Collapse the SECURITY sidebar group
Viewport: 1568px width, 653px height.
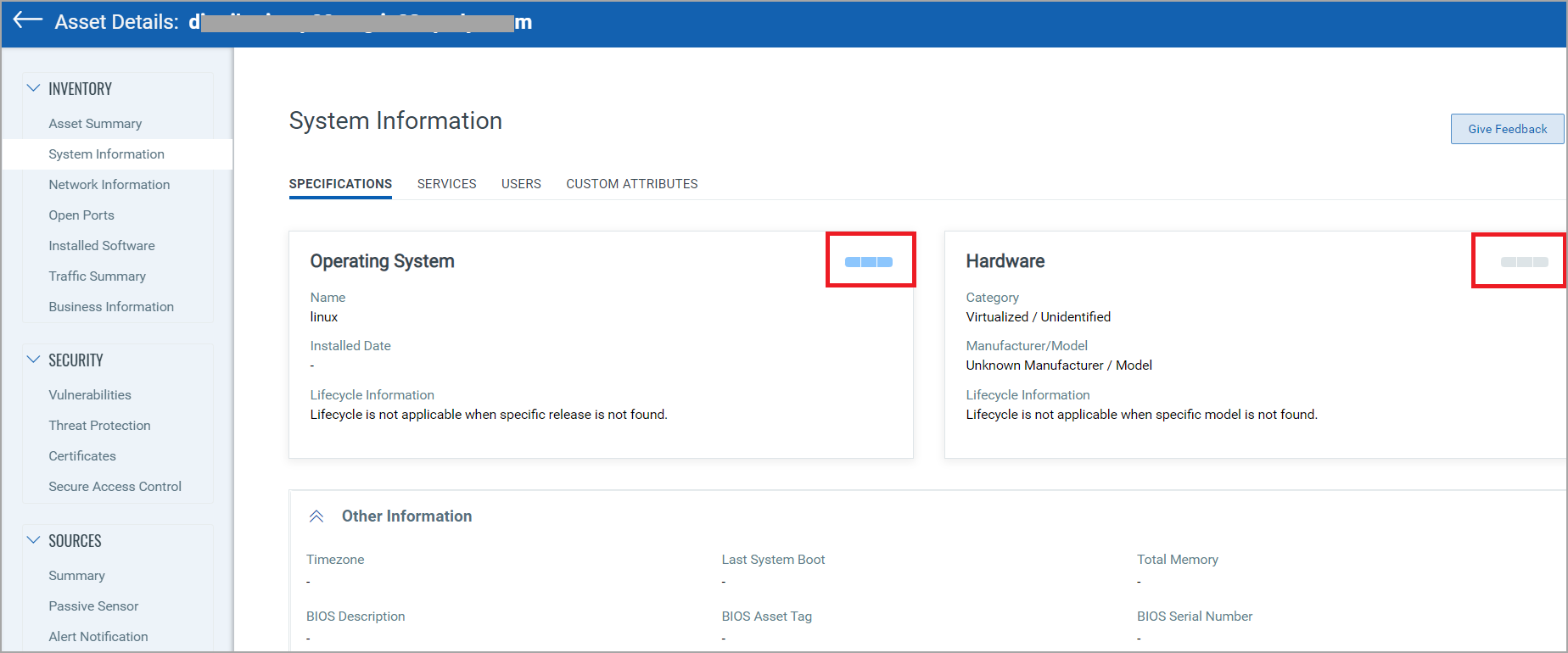tap(33, 360)
